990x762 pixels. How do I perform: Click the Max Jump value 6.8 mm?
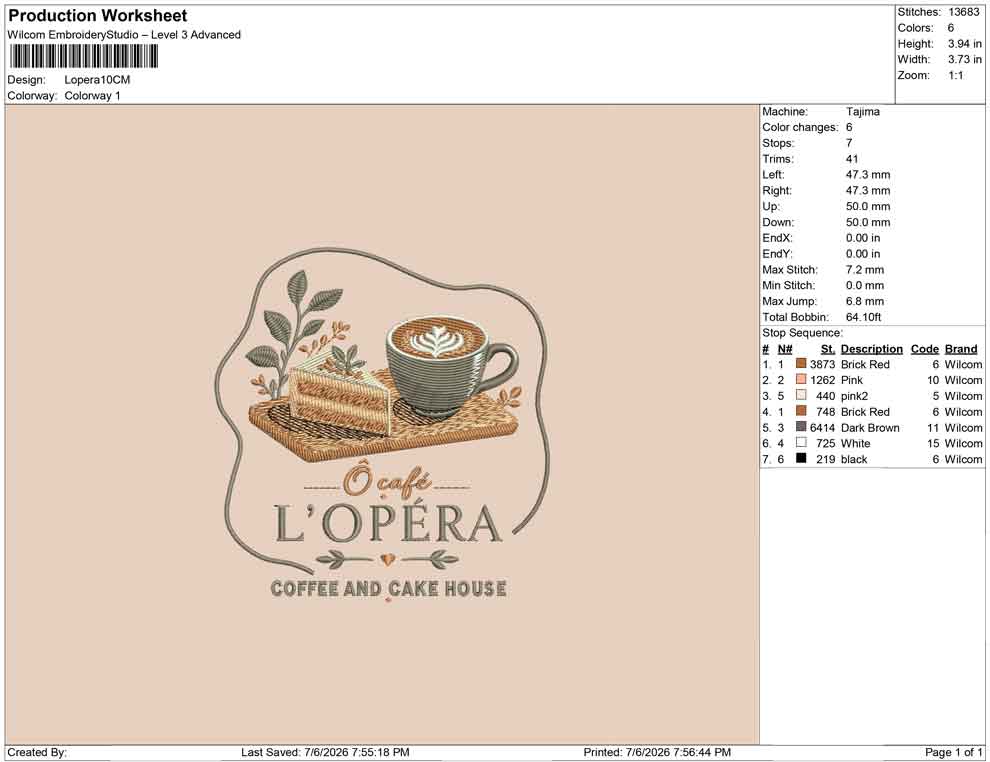(865, 301)
